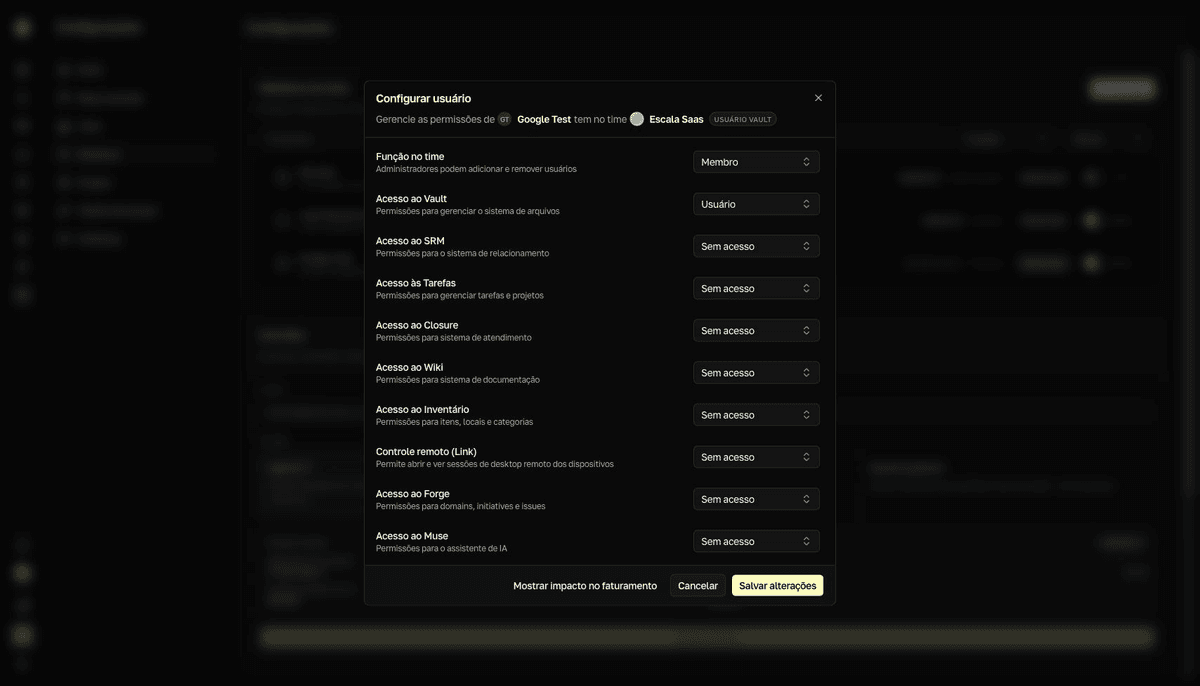This screenshot has width=1200, height=686.
Task: Click the Controle remoto (Link) label
Action: point(426,451)
